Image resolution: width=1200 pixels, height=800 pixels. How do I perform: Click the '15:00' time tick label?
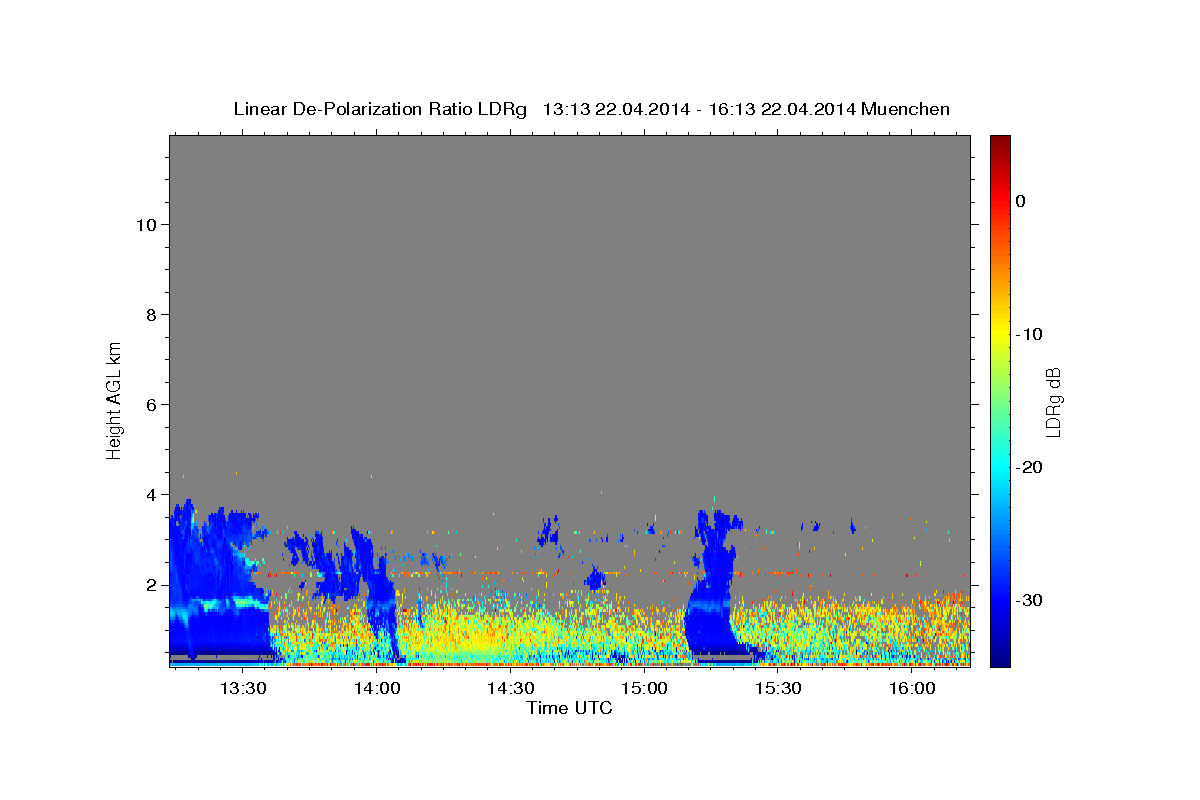[x=645, y=688]
